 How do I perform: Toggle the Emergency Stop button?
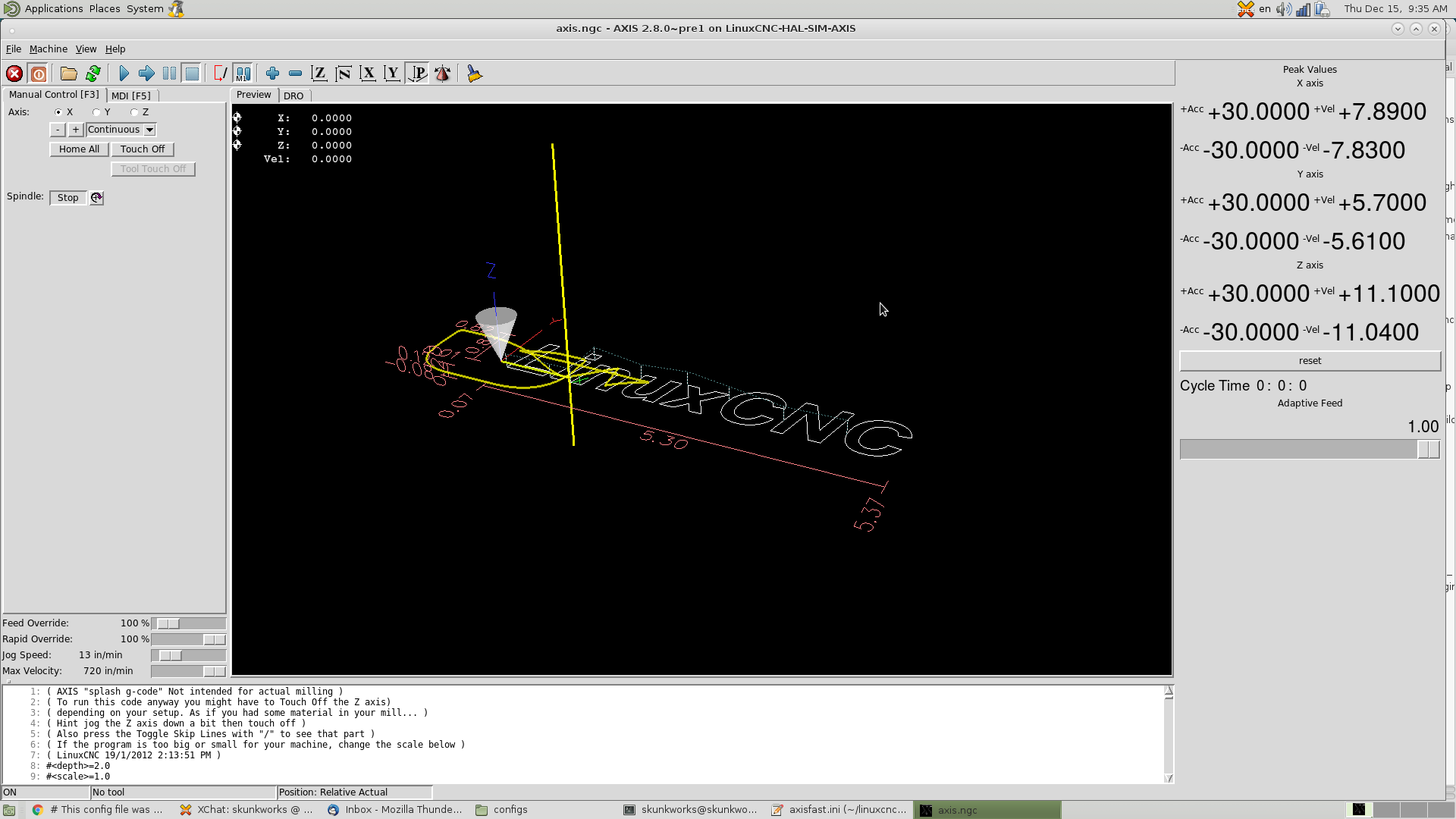pos(14,74)
